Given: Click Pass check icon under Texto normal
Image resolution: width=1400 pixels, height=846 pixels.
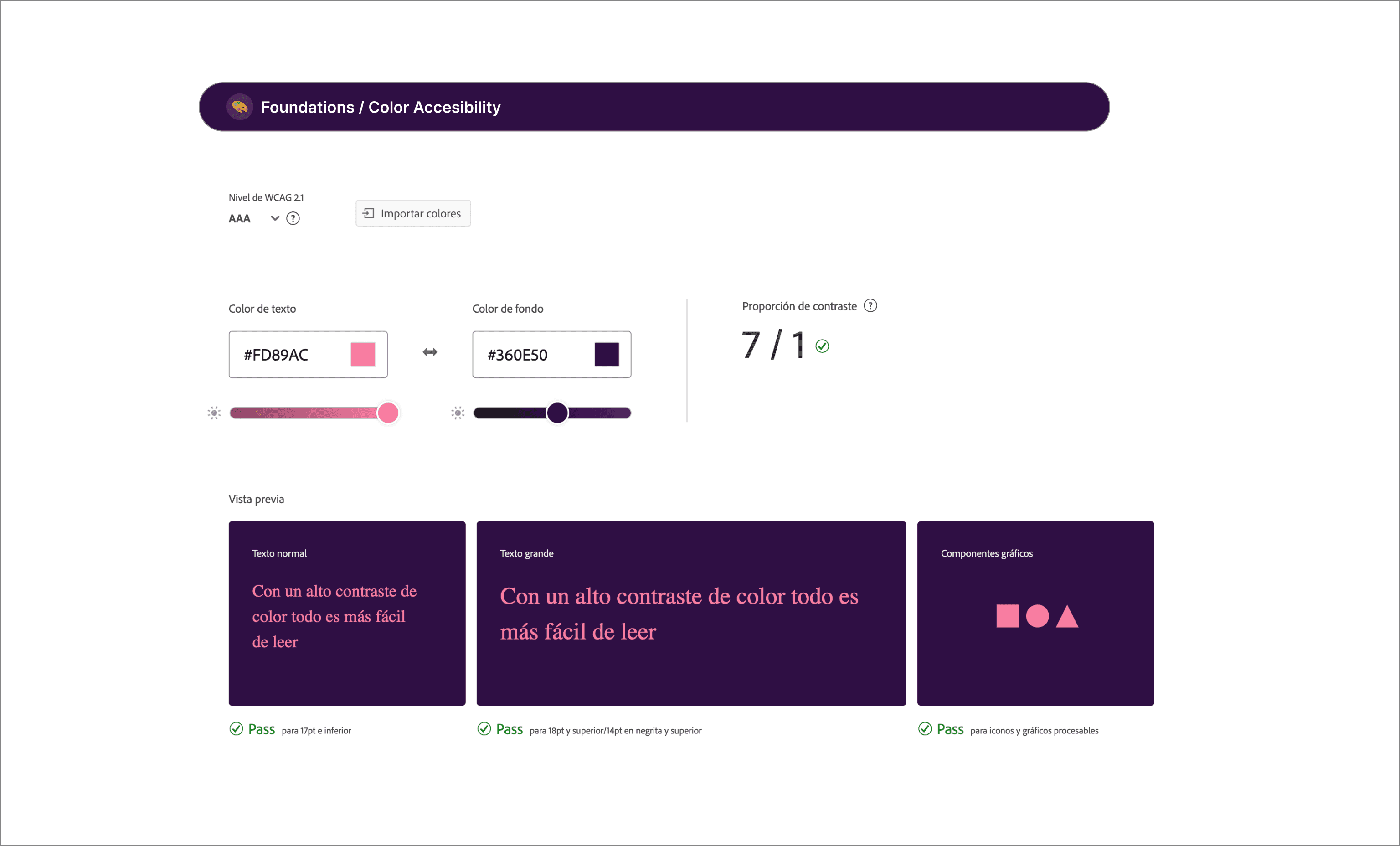Looking at the screenshot, I should click(x=237, y=729).
